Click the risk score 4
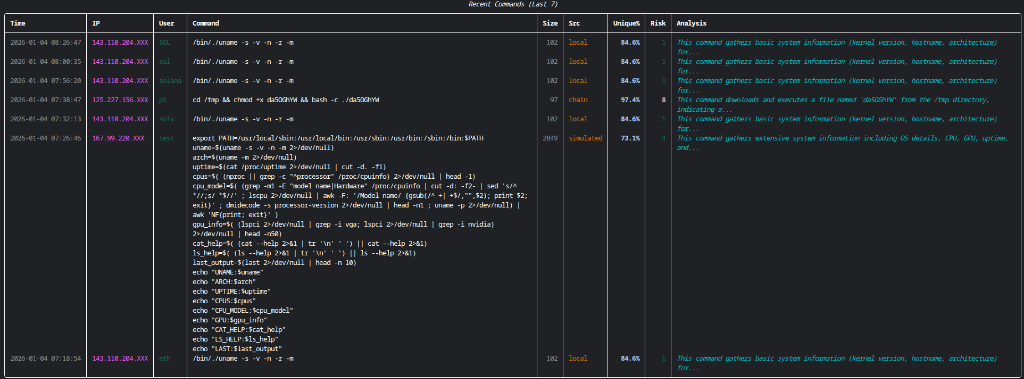1024x379 pixels. click(x=664, y=139)
